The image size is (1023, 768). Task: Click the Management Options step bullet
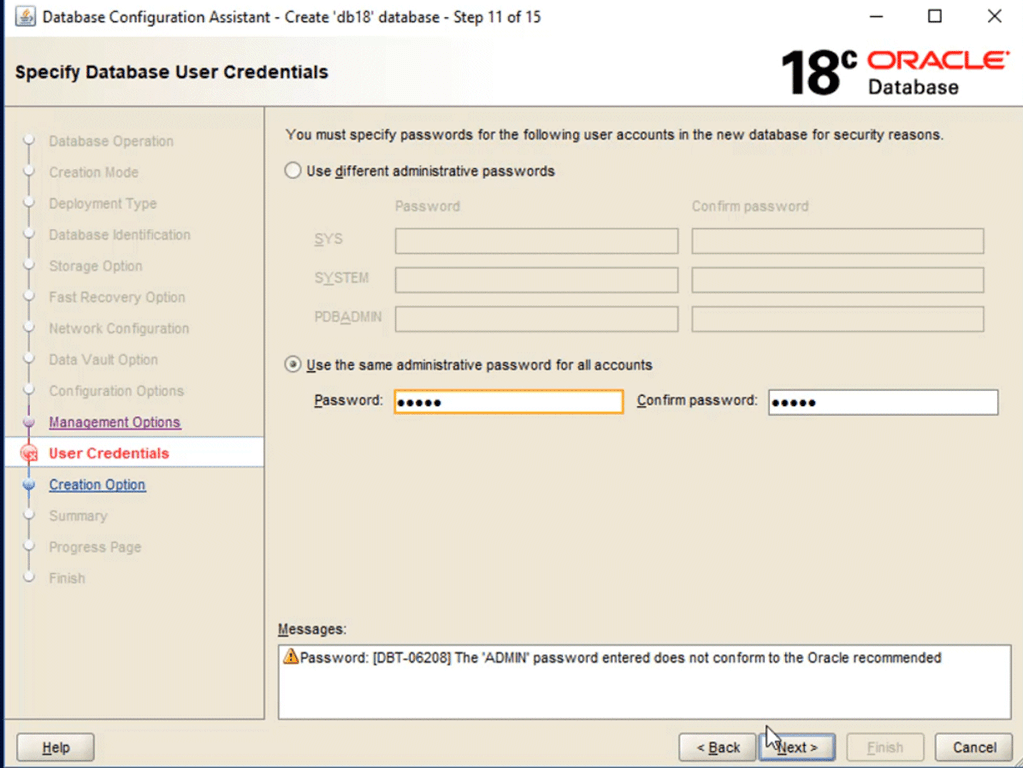pos(29,422)
